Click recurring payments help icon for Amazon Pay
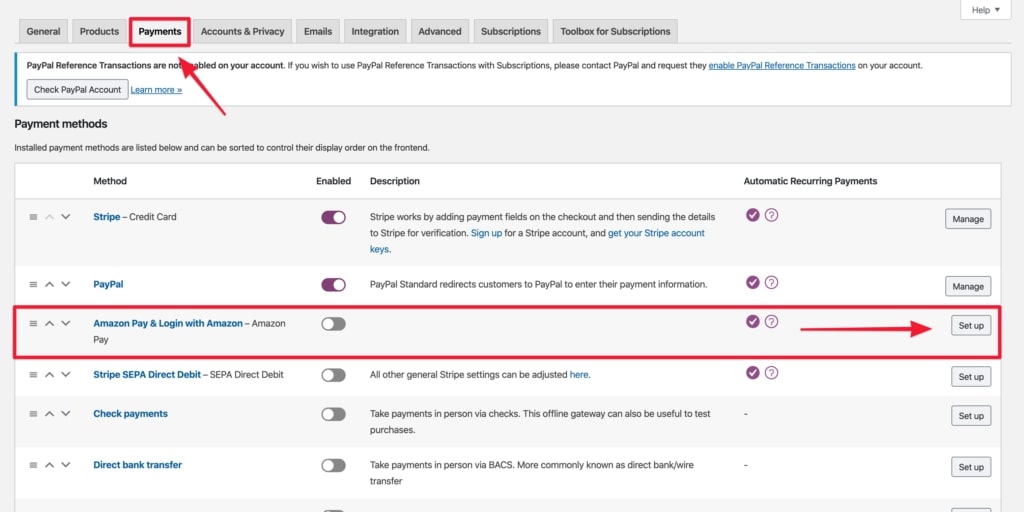Image resolution: width=1024 pixels, height=512 pixels. tap(771, 322)
